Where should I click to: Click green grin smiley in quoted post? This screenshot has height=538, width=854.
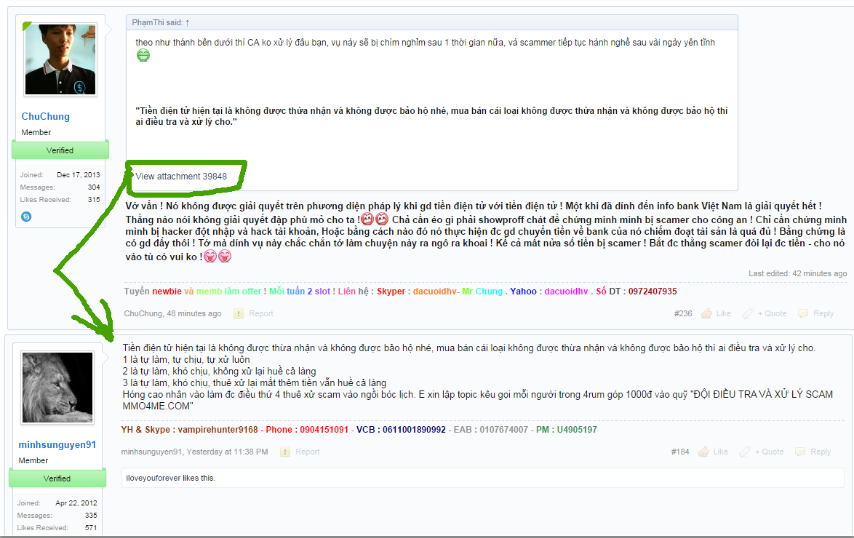coord(143,55)
